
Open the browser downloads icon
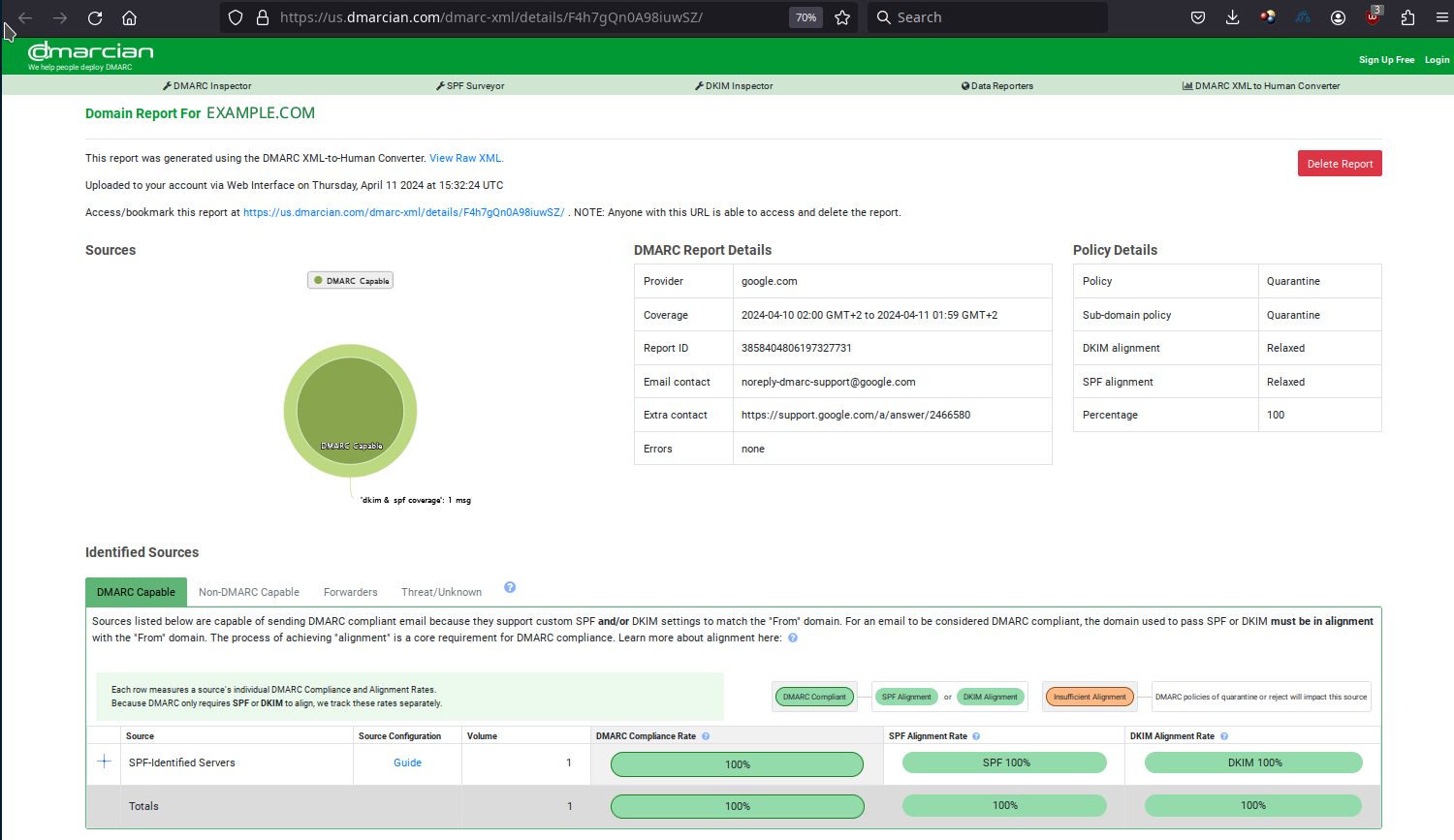click(1232, 17)
